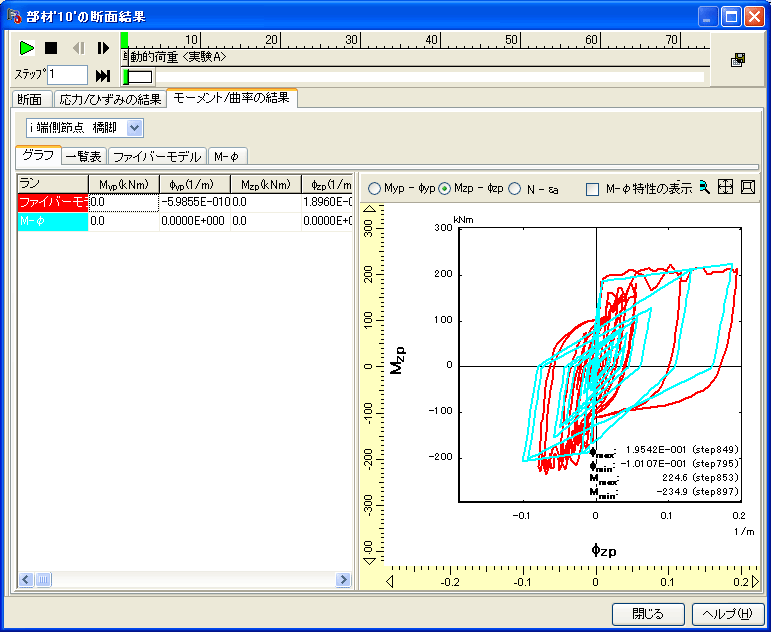Click the 閉じる button
This screenshot has height=632, width=771.
pyautogui.click(x=648, y=614)
